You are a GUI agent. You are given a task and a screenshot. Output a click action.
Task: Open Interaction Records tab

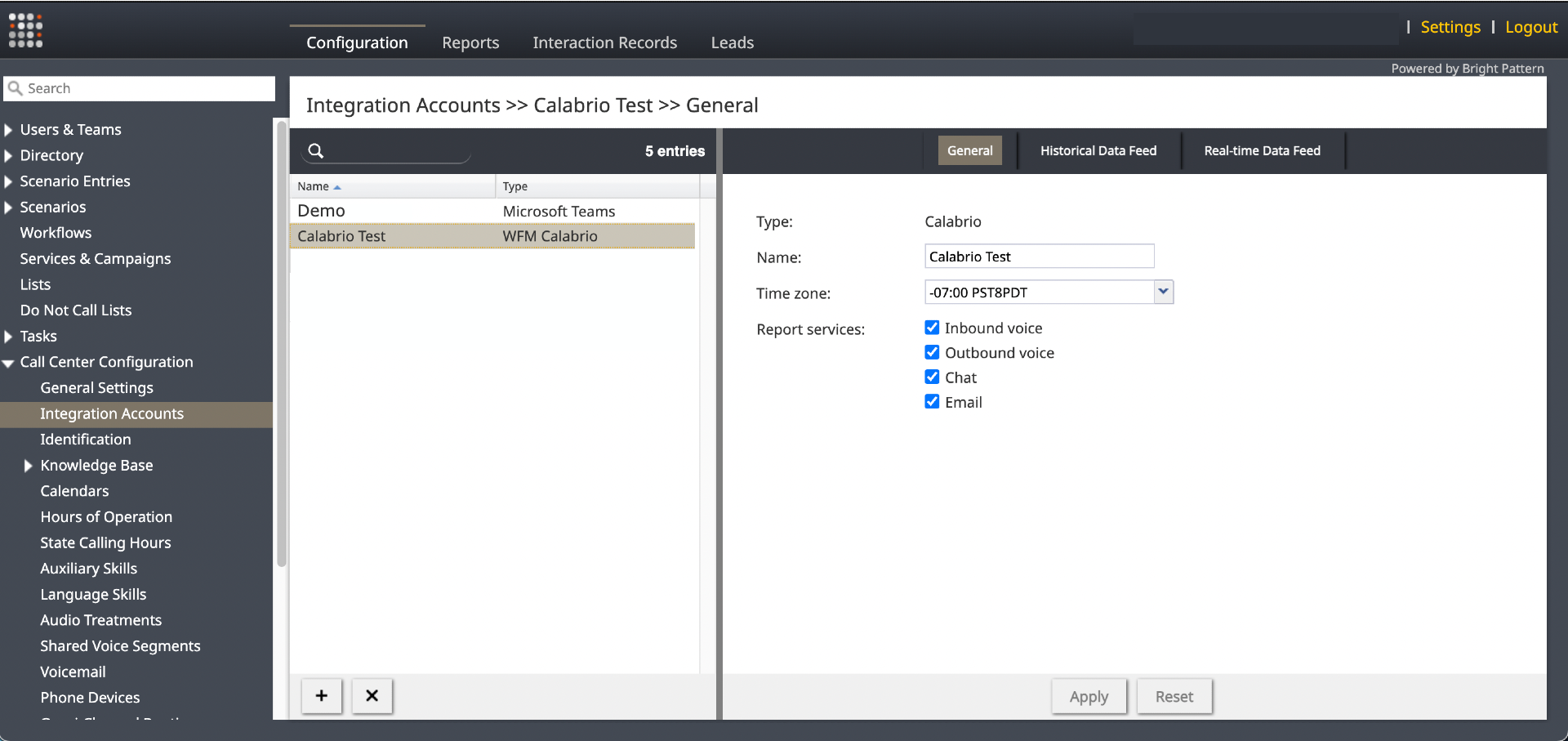[x=605, y=42]
